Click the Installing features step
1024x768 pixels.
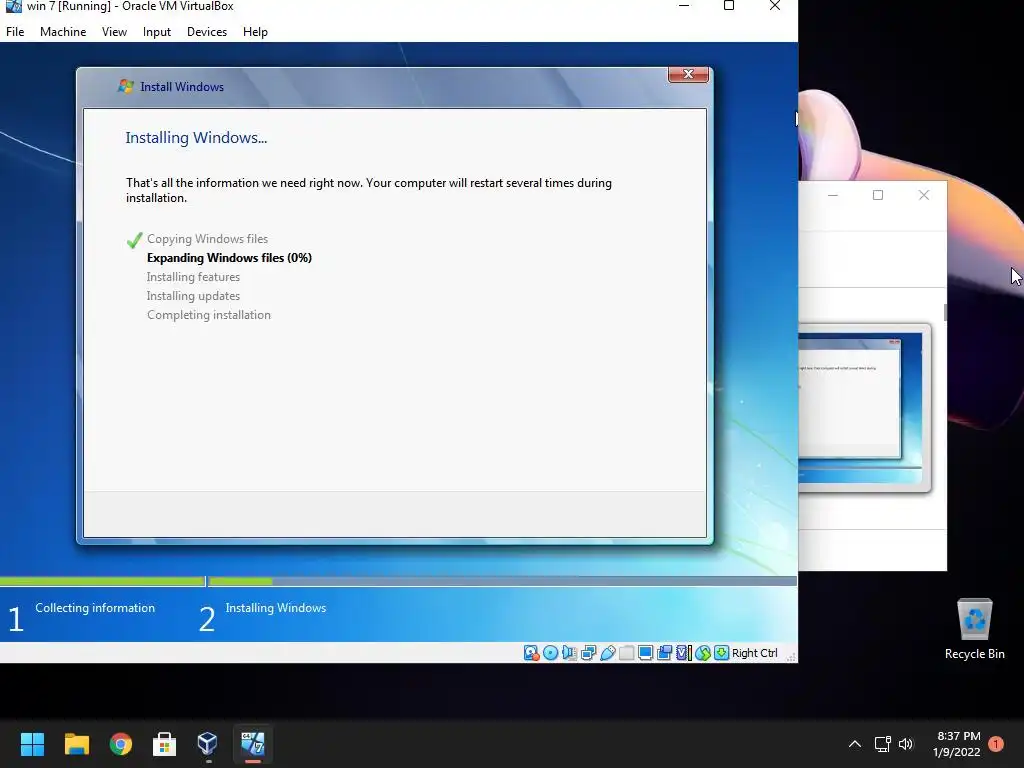[x=193, y=277]
